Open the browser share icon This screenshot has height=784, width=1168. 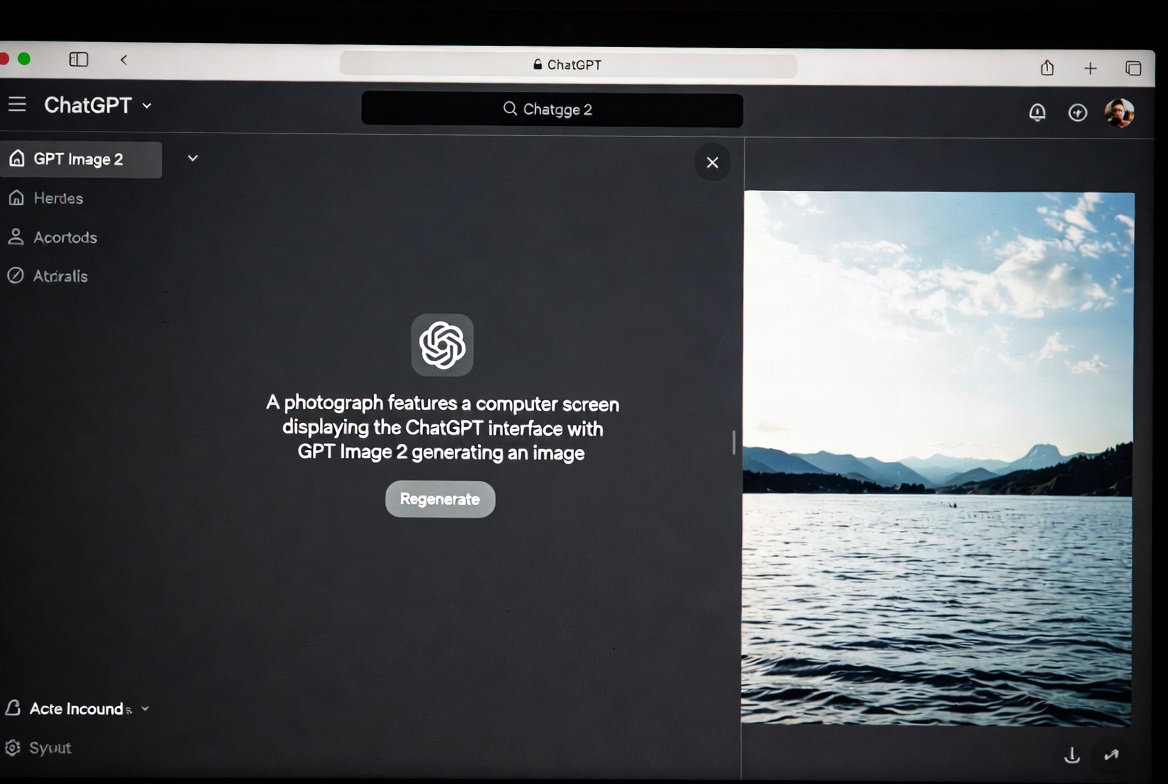[x=1047, y=68]
